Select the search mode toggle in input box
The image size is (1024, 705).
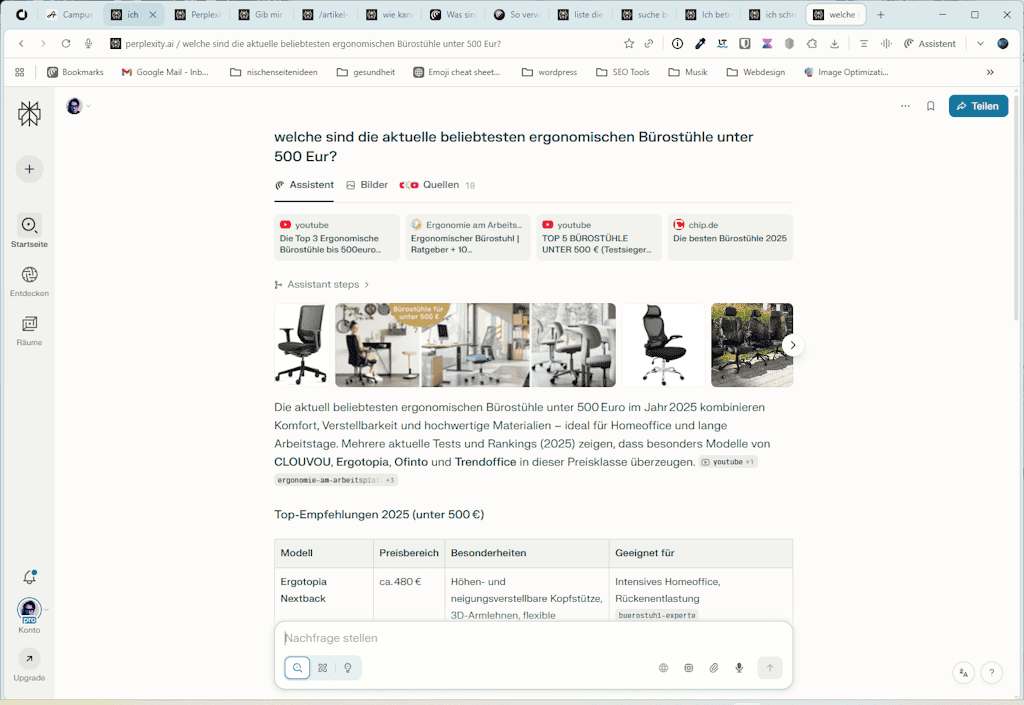(297, 668)
